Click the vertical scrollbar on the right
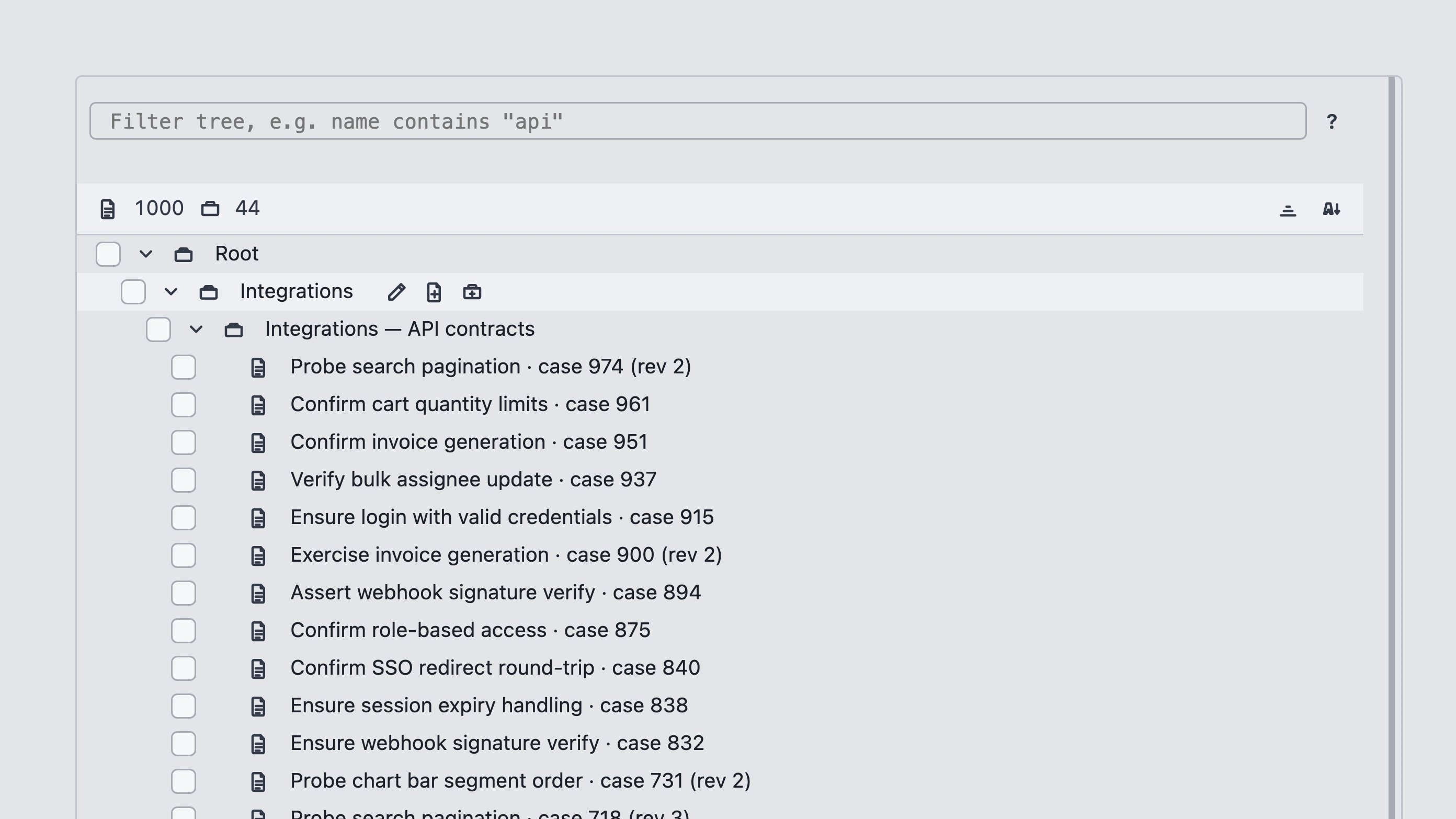This screenshot has height=819, width=1456. pyautogui.click(x=1392, y=448)
